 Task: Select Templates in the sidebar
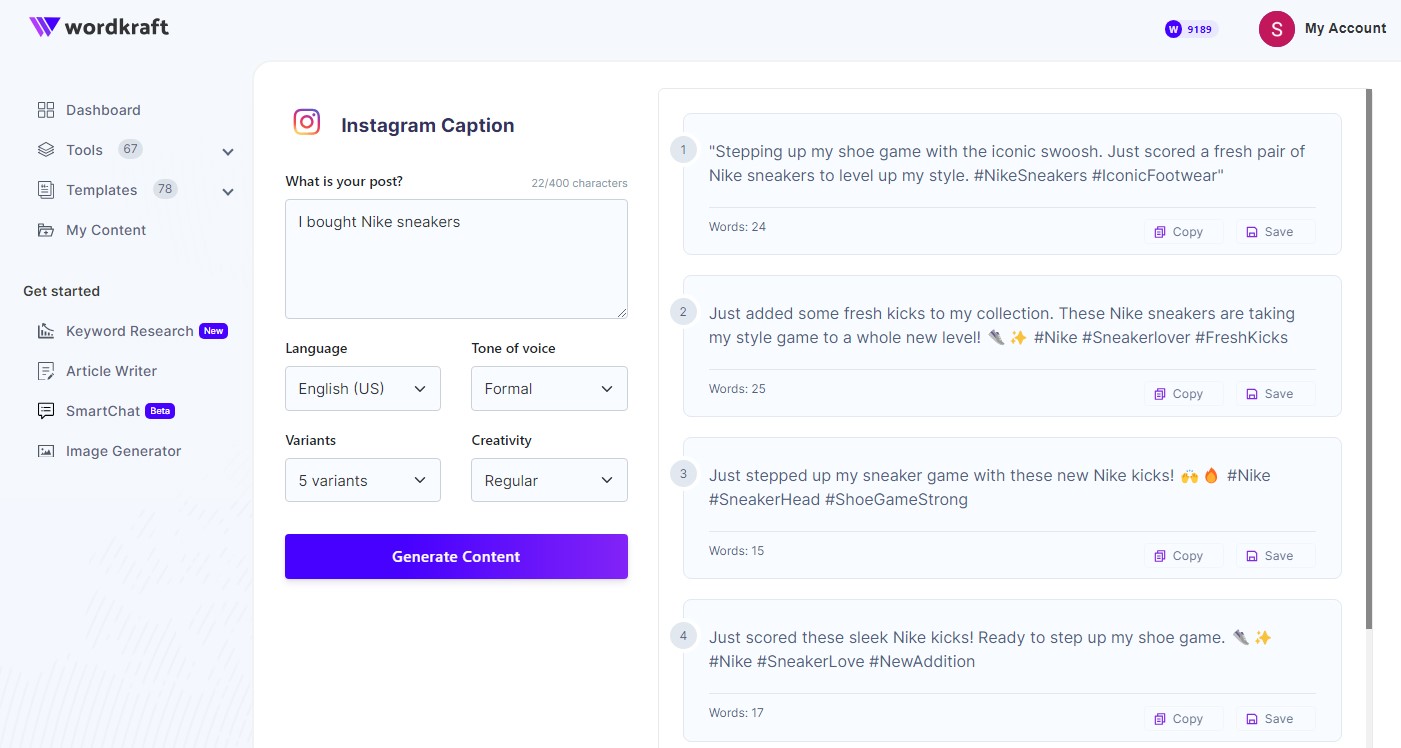click(x=102, y=189)
